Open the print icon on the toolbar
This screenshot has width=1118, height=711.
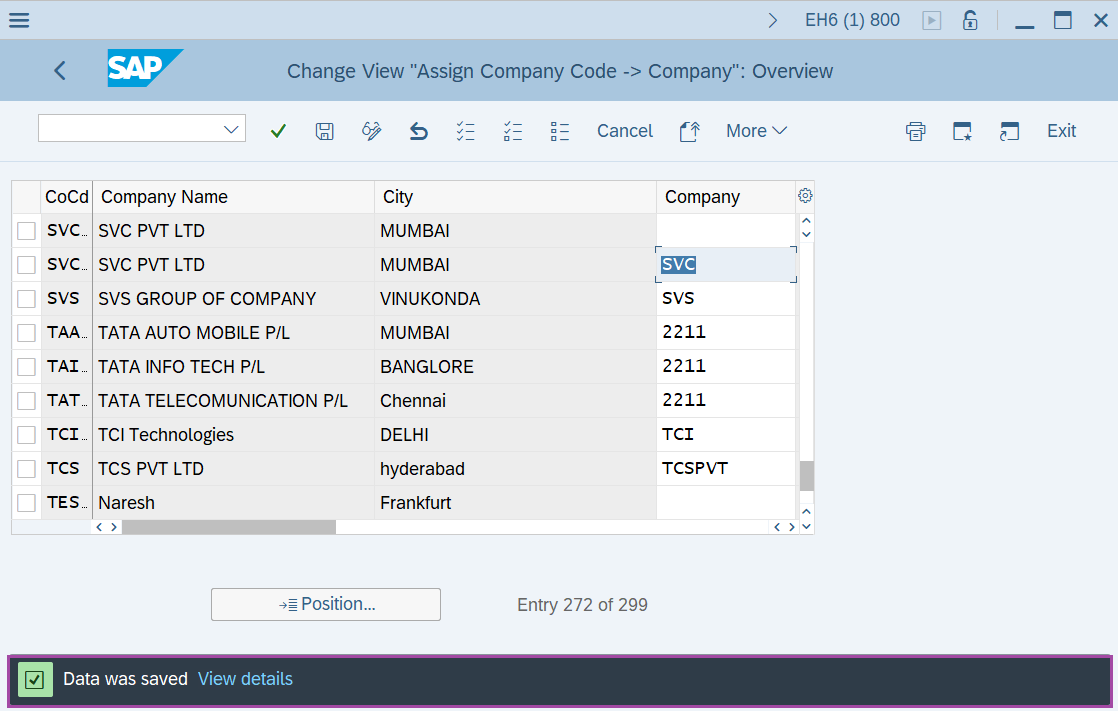(x=915, y=130)
